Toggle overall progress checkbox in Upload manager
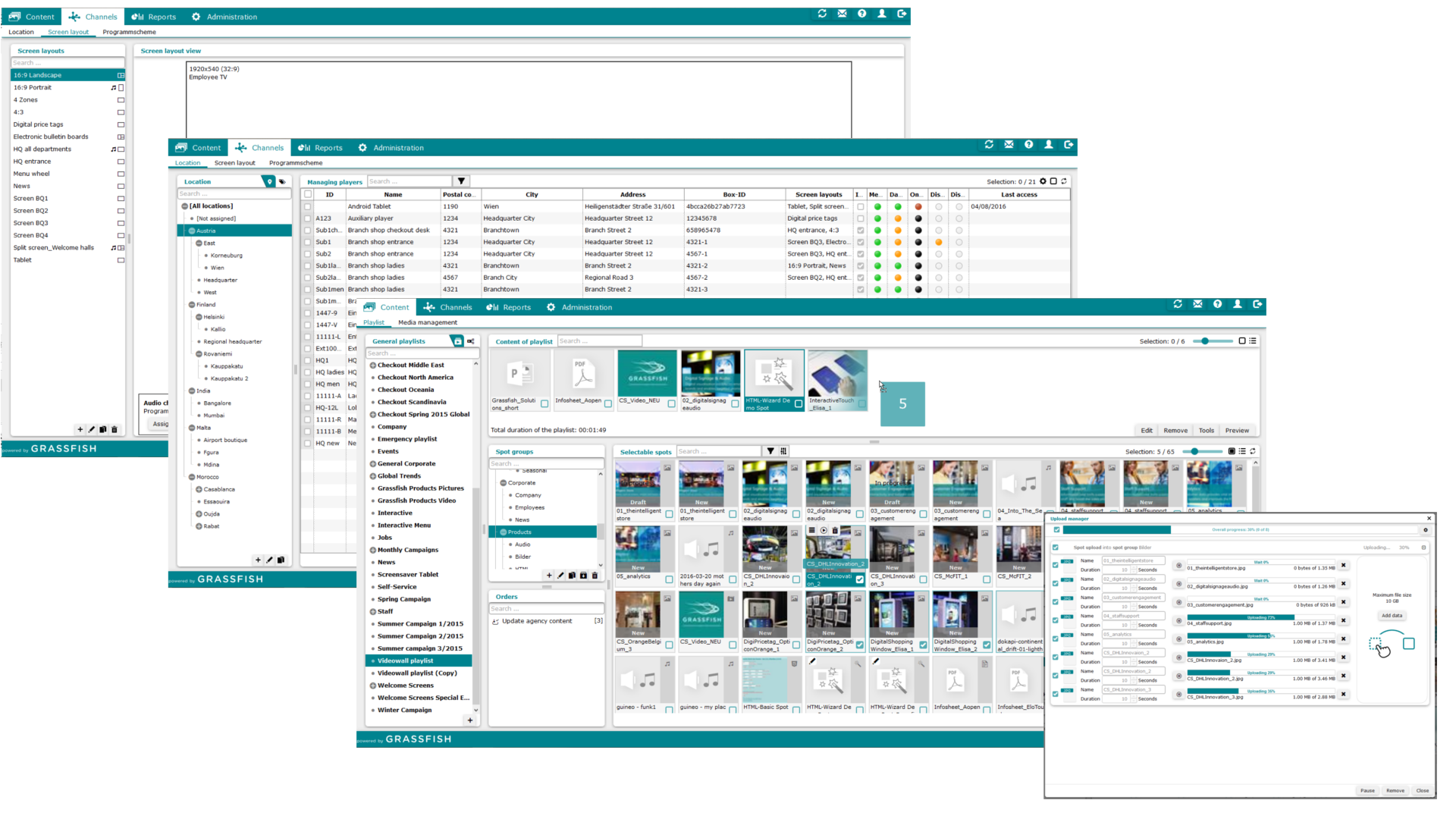Screen dimensions: 1456x819 click(1057, 530)
